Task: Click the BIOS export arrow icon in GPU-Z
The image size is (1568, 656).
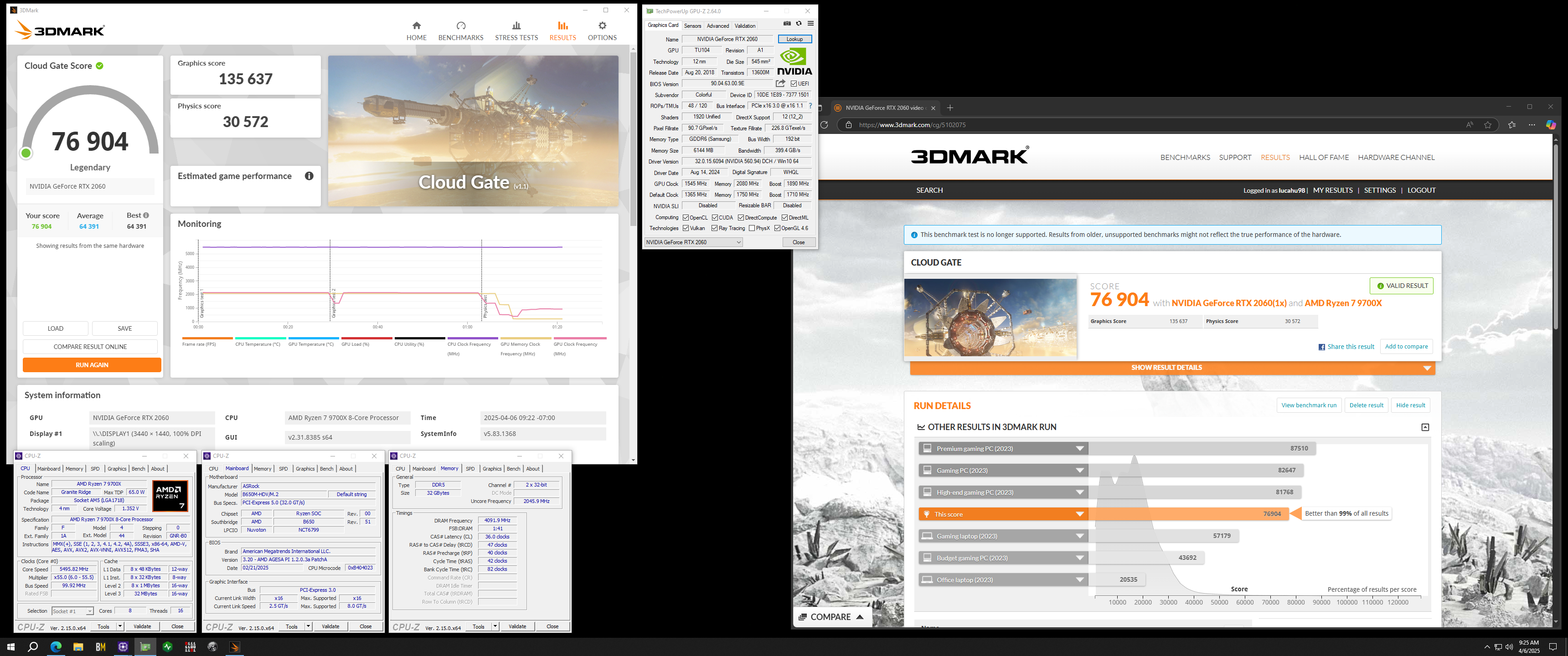Action: (780, 83)
